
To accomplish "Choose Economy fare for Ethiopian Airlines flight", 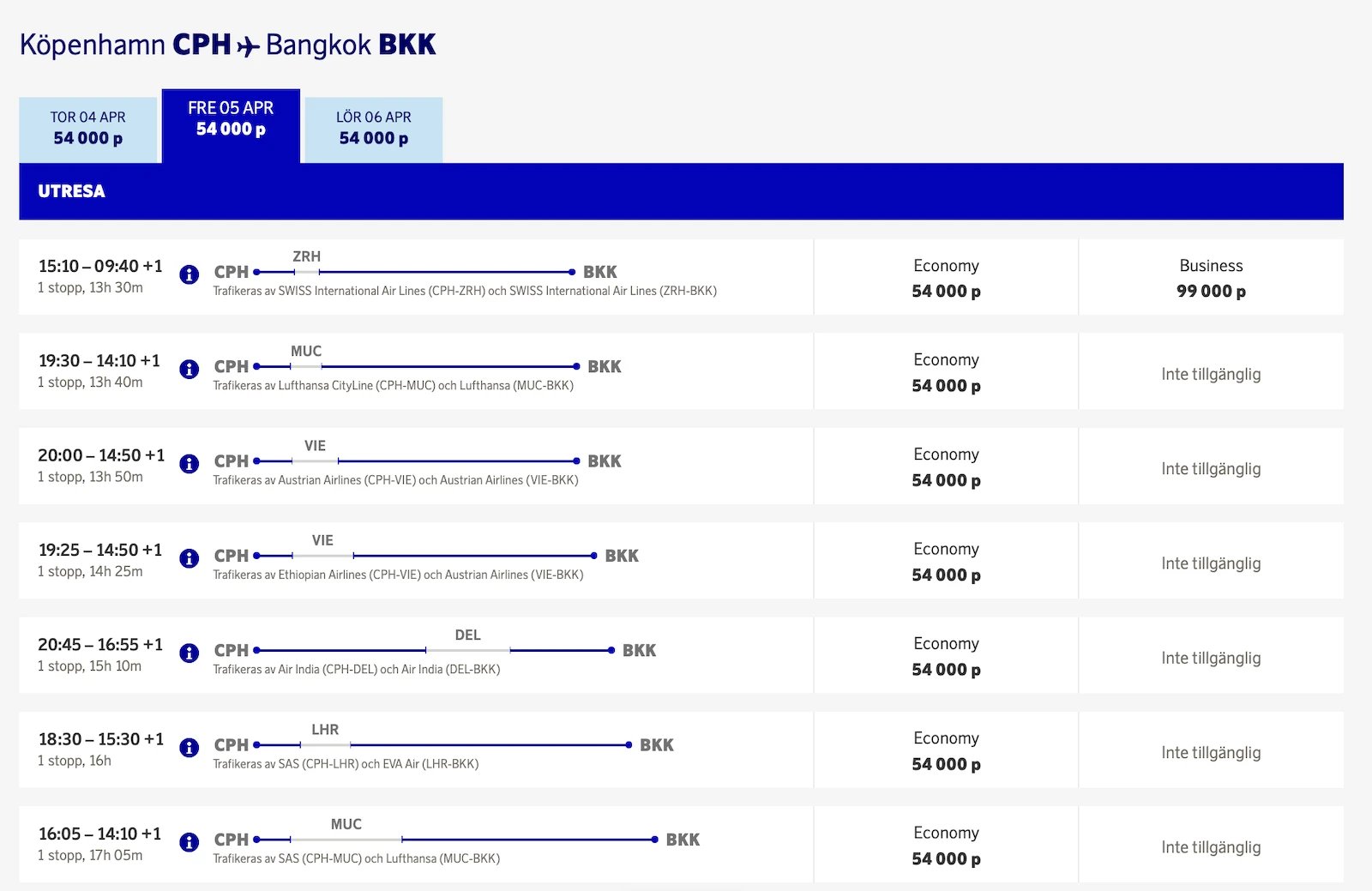I will click(946, 561).
